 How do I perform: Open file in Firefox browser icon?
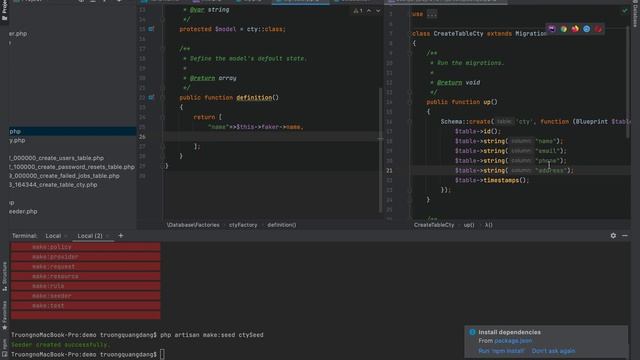point(575,29)
